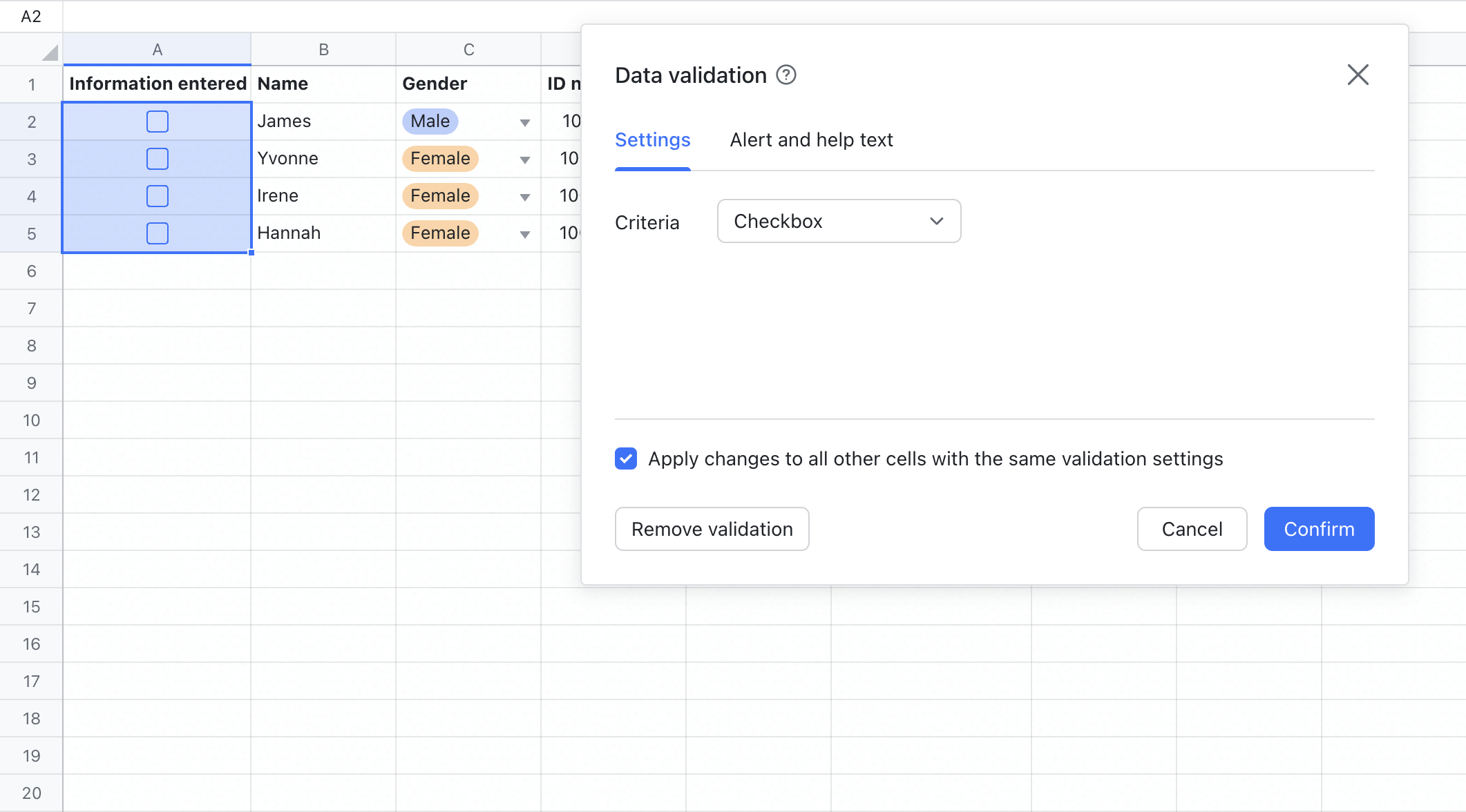Cancel the data validation changes
1466x812 pixels.
pos(1192,529)
